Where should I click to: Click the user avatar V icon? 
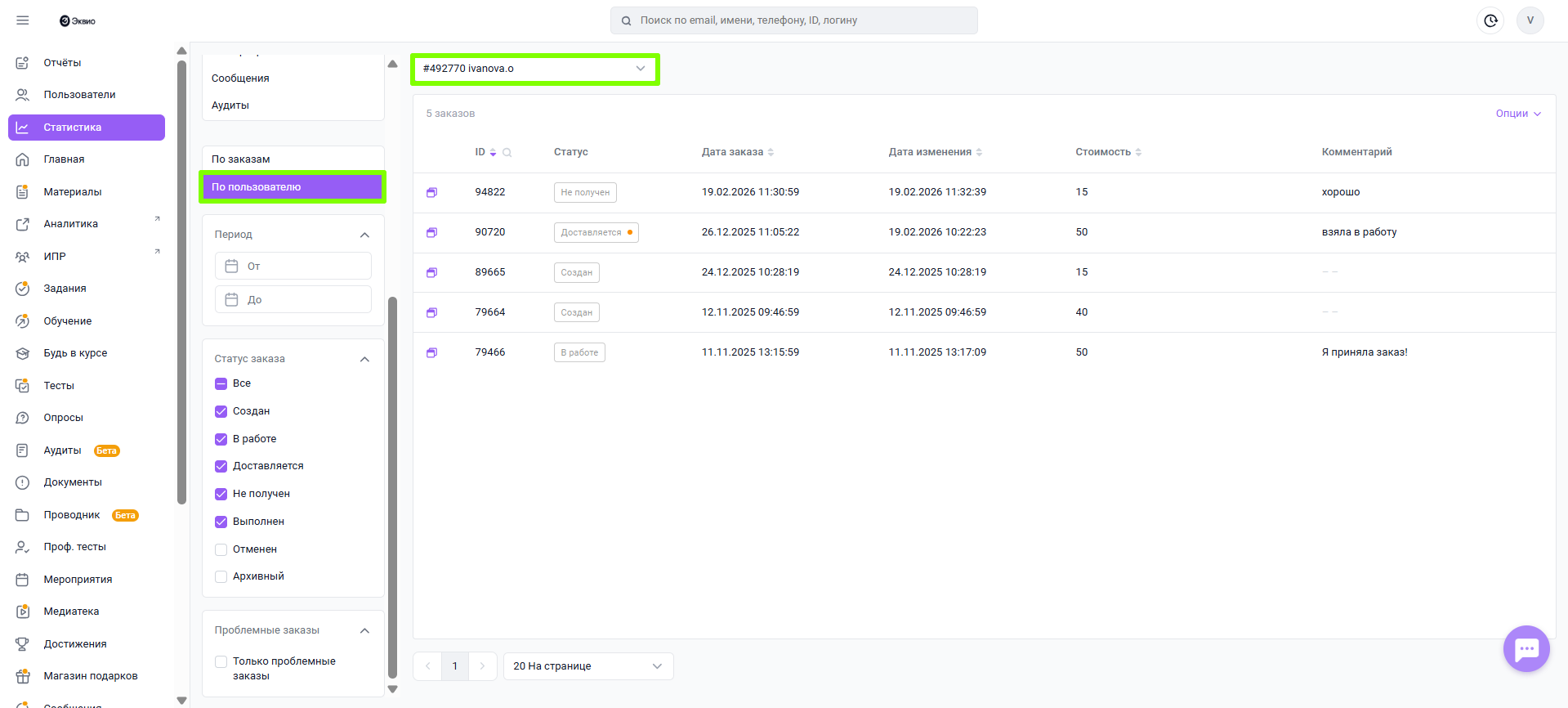coord(1530,20)
